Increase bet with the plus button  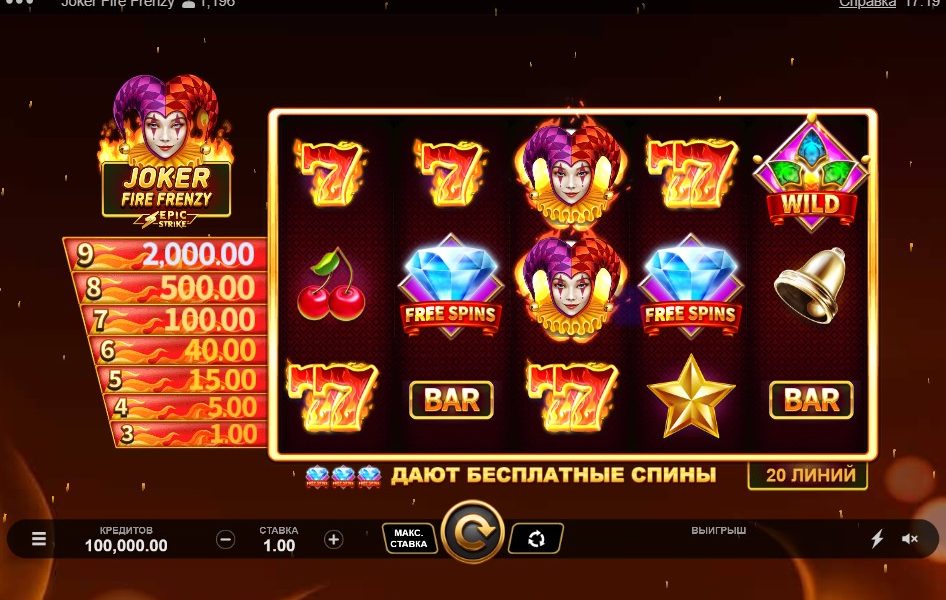tap(334, 539)
